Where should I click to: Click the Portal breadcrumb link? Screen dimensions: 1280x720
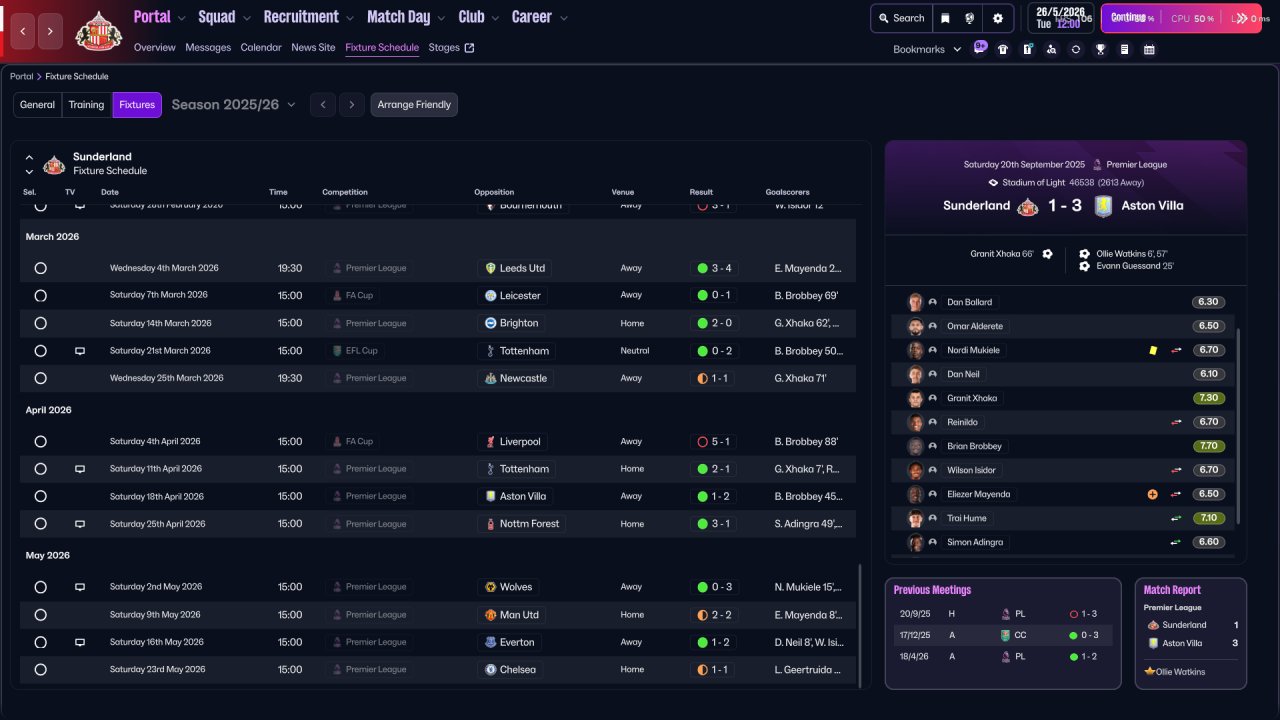(x=22, y=76)
